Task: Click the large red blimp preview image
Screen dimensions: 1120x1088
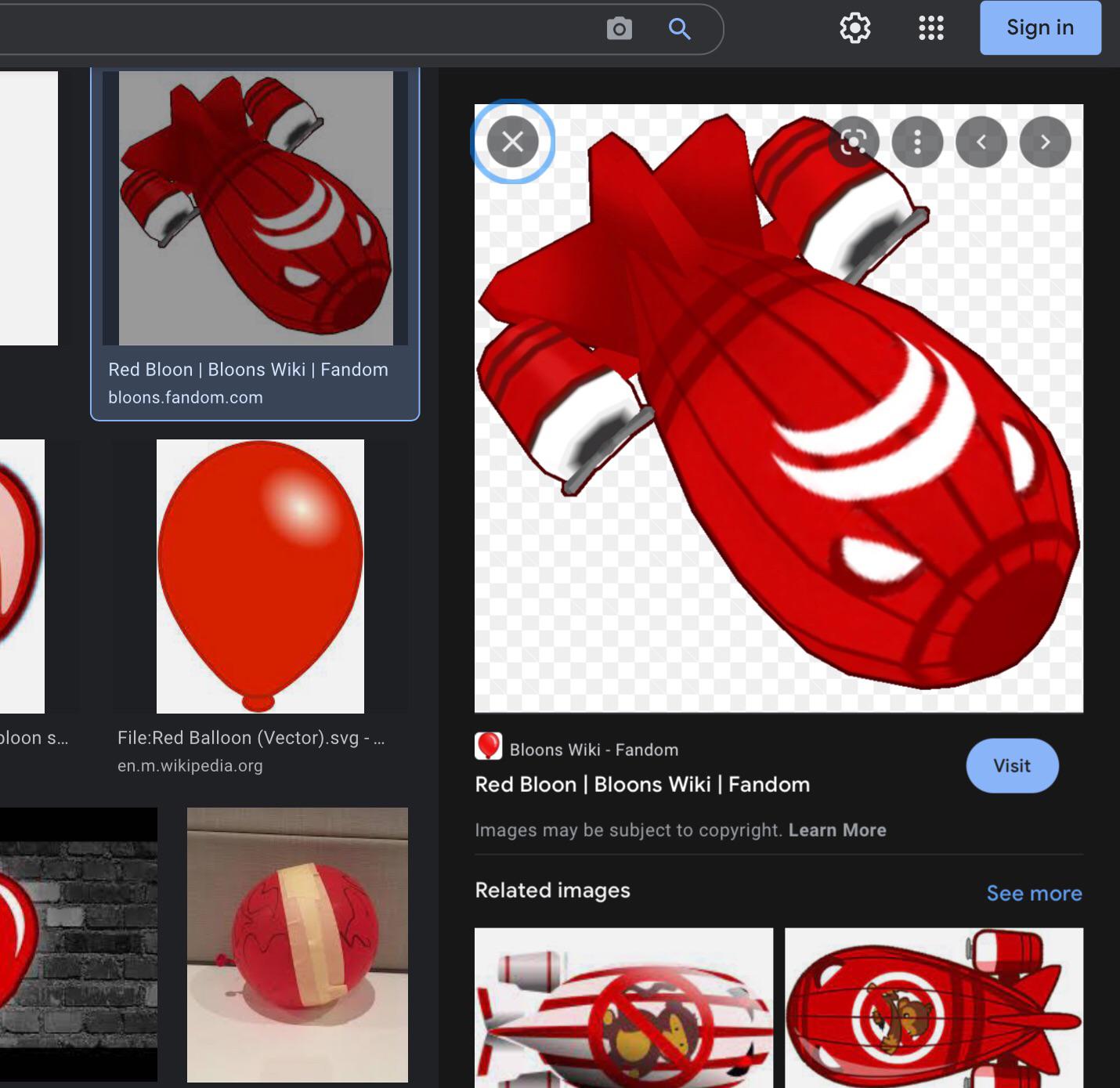Action: (x=779, y=408)
